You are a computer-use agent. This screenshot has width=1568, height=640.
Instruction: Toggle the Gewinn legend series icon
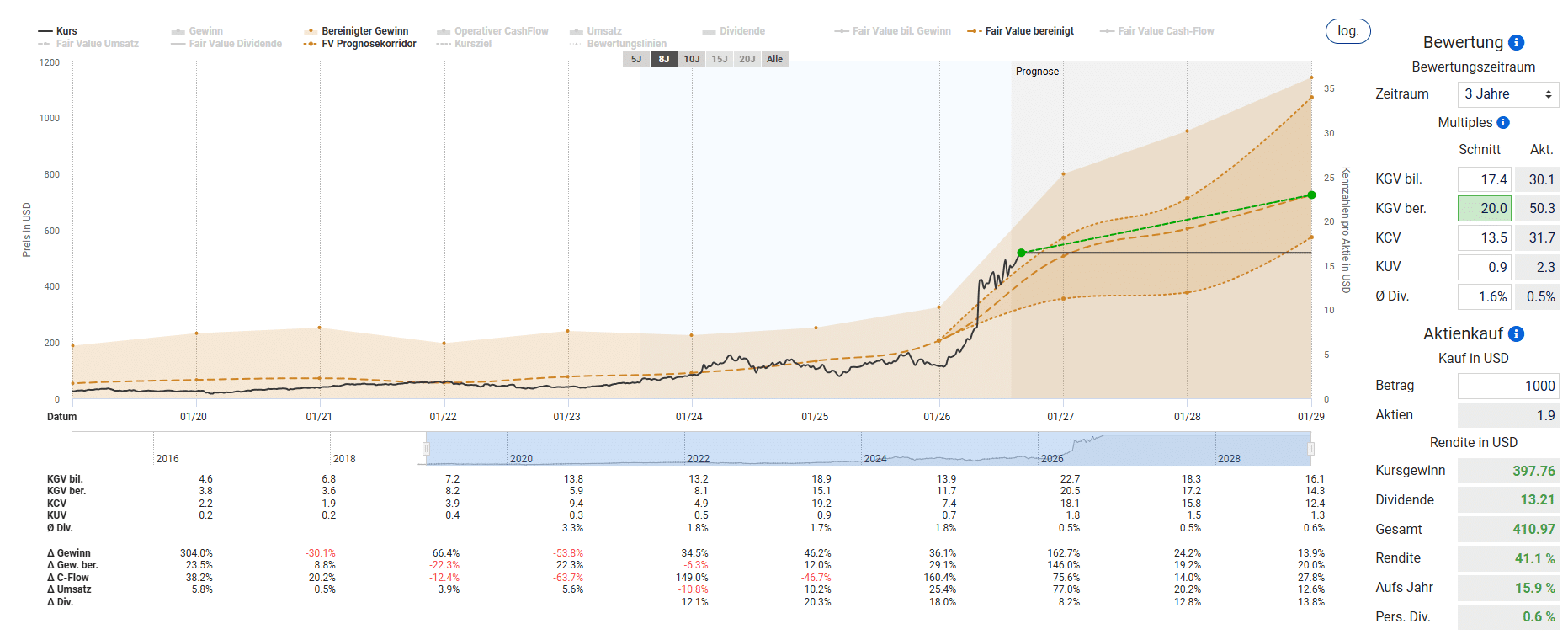pos(178,31)
